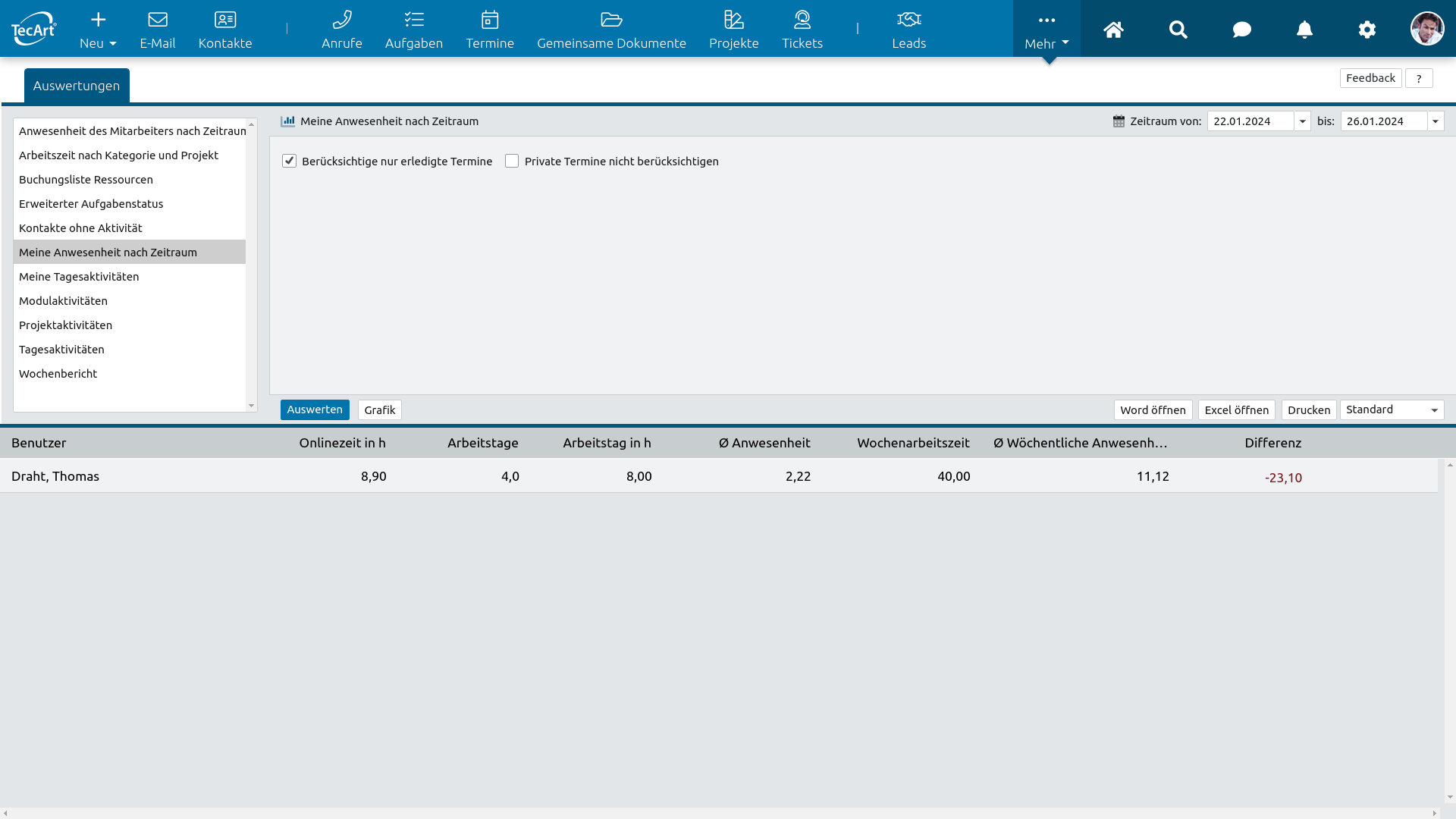Expand the Zeitraum von date dropdown
Screen dimensions: 1456x819
click(x=1302, y=121)
